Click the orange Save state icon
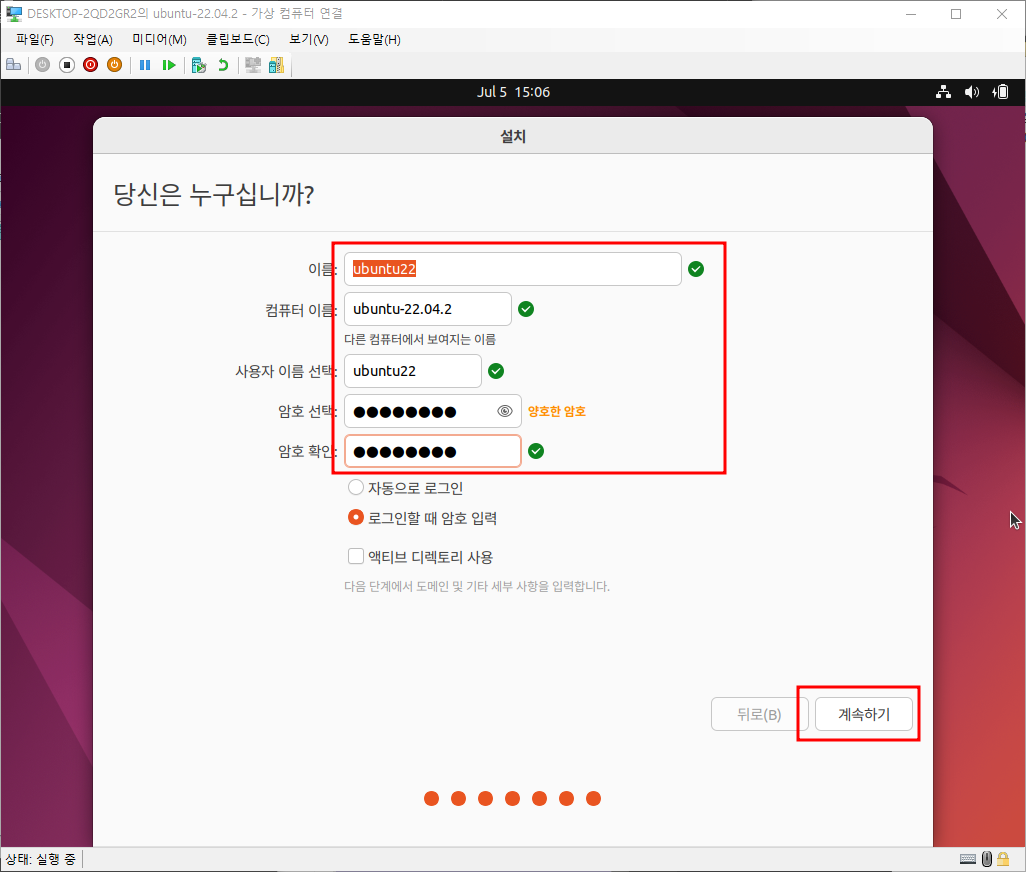The width and height of the screenshot is (1026, 872). tap(115, 65)
